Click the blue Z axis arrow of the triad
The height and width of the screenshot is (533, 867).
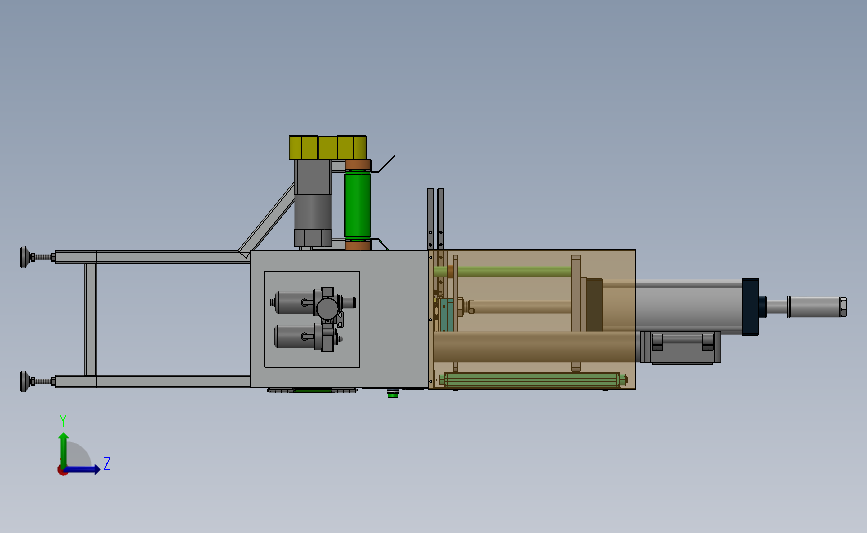click(83, 469)
